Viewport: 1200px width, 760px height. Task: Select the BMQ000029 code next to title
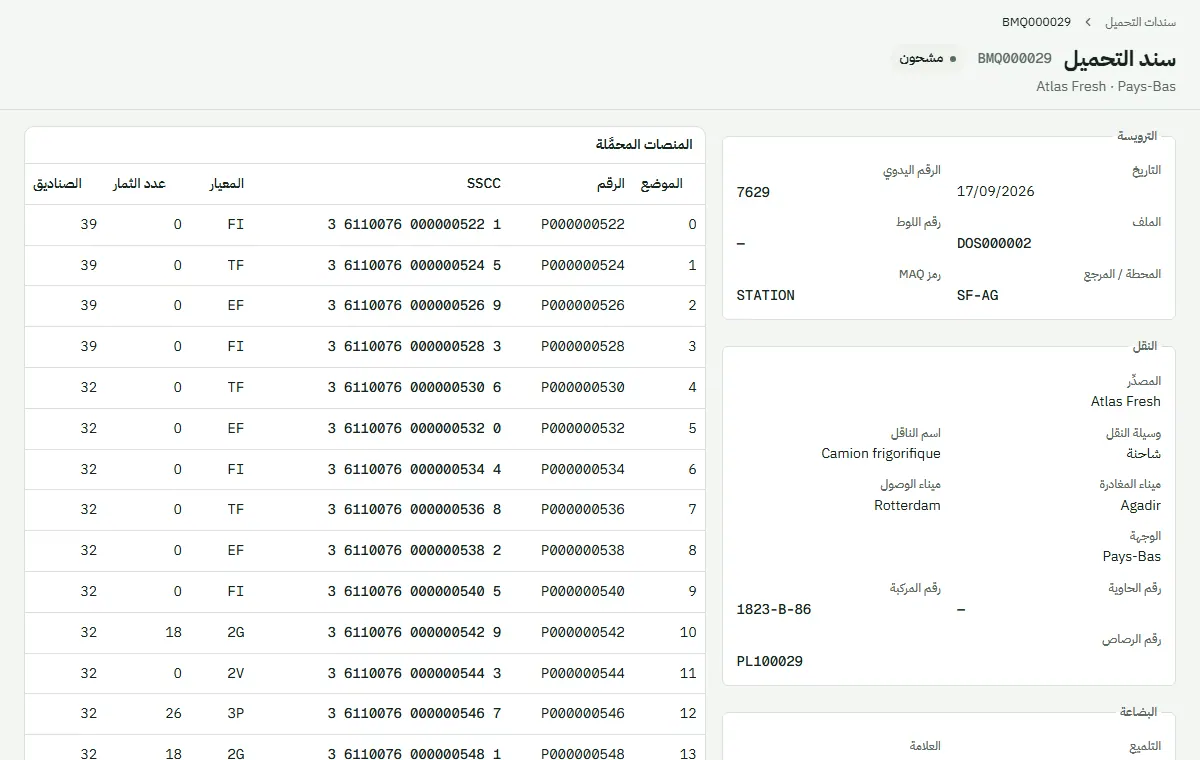[1014, 59]
